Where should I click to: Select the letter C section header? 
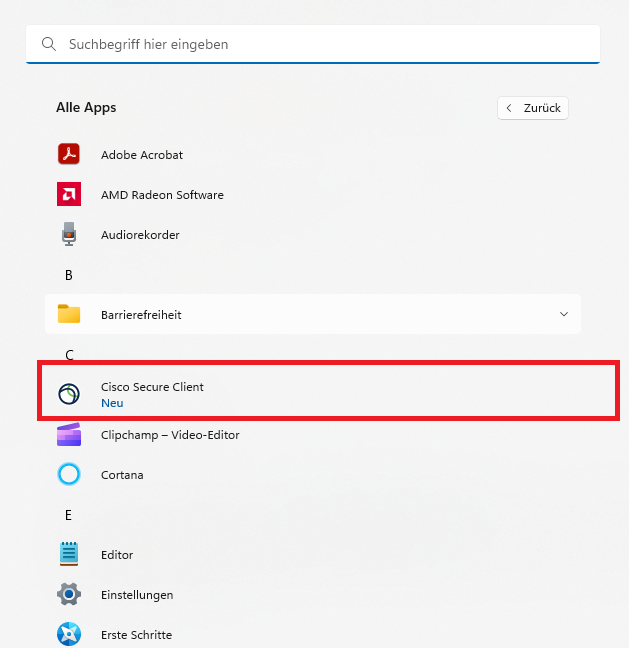69,355
